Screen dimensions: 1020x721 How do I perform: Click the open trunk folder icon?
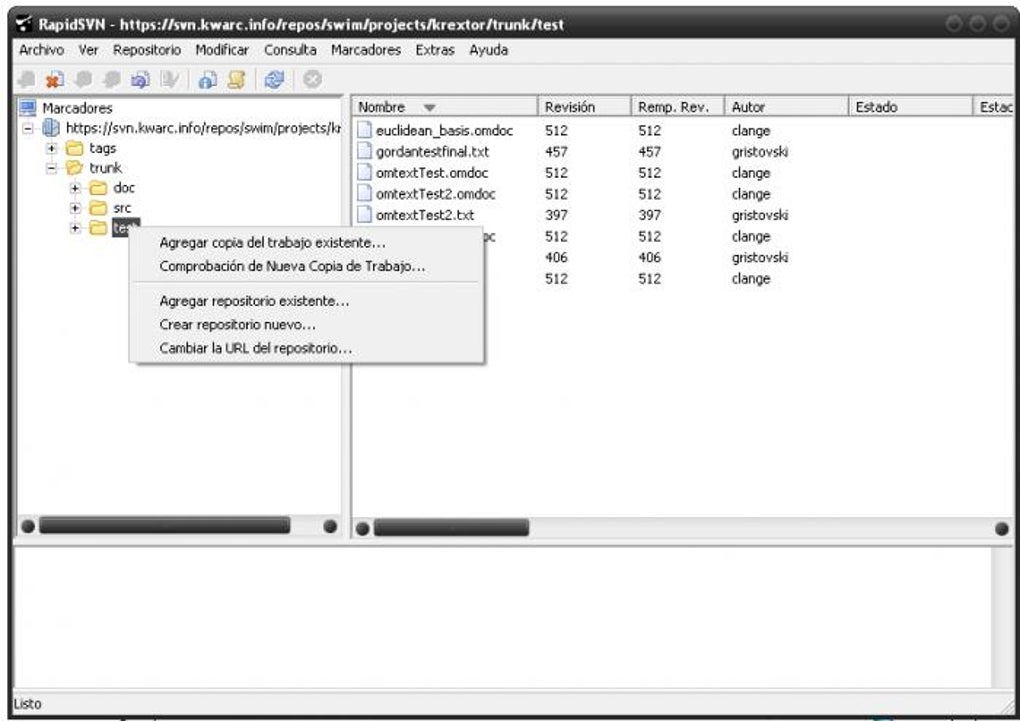click(x=75, y=168)
